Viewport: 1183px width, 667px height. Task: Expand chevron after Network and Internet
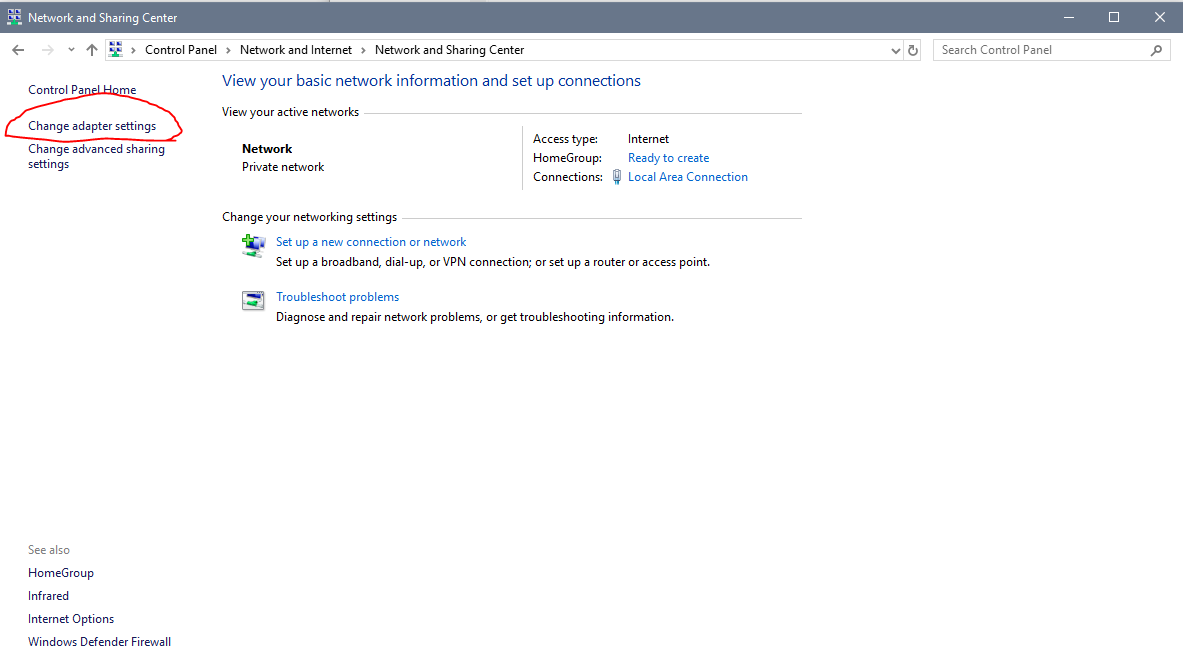pos(363,50)
